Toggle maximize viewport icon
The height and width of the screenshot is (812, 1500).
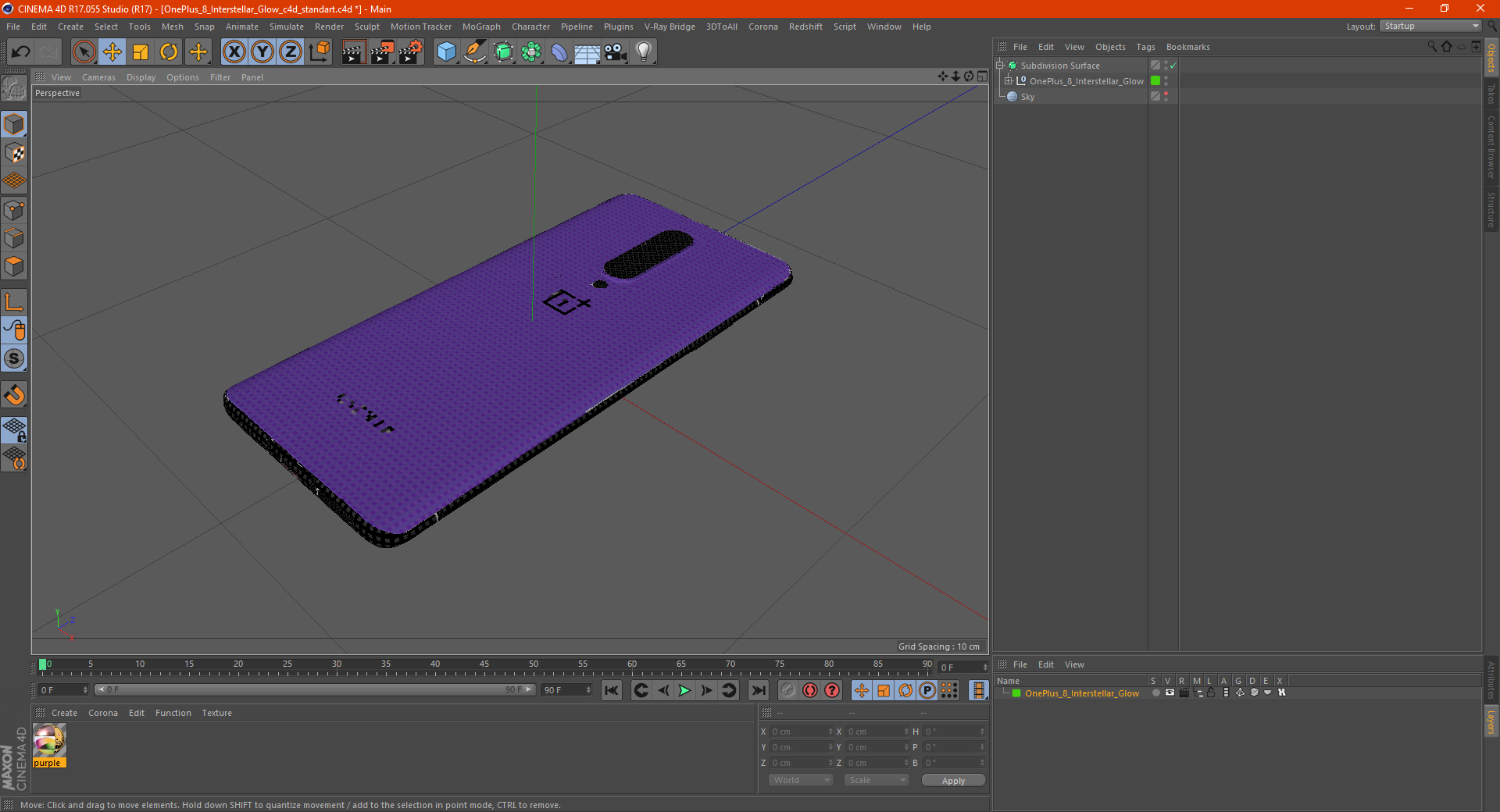click(x=982, y=77)
